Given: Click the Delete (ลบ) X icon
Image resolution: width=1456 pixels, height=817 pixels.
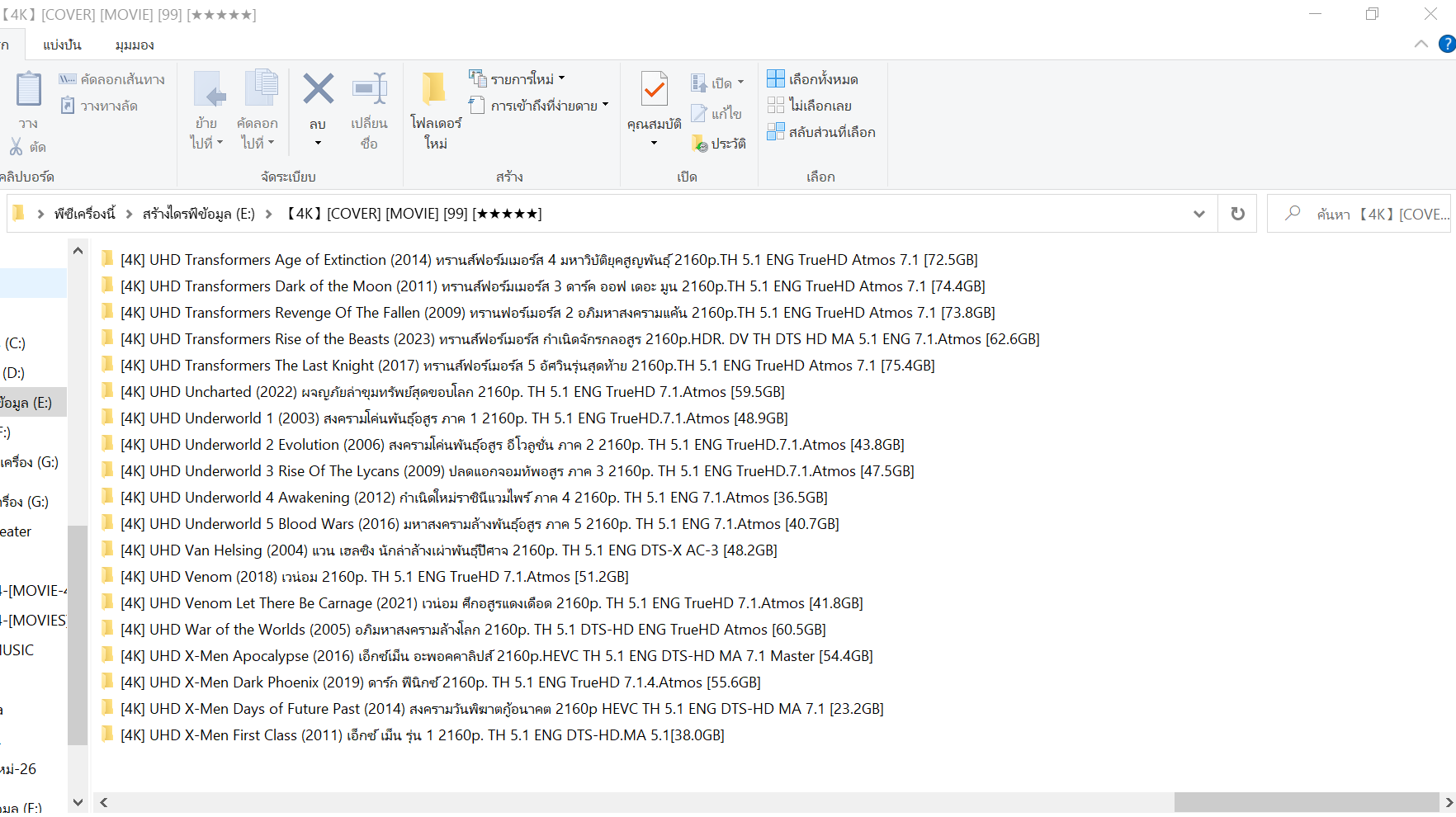Looking at the screenshot, I should (318, 88).
